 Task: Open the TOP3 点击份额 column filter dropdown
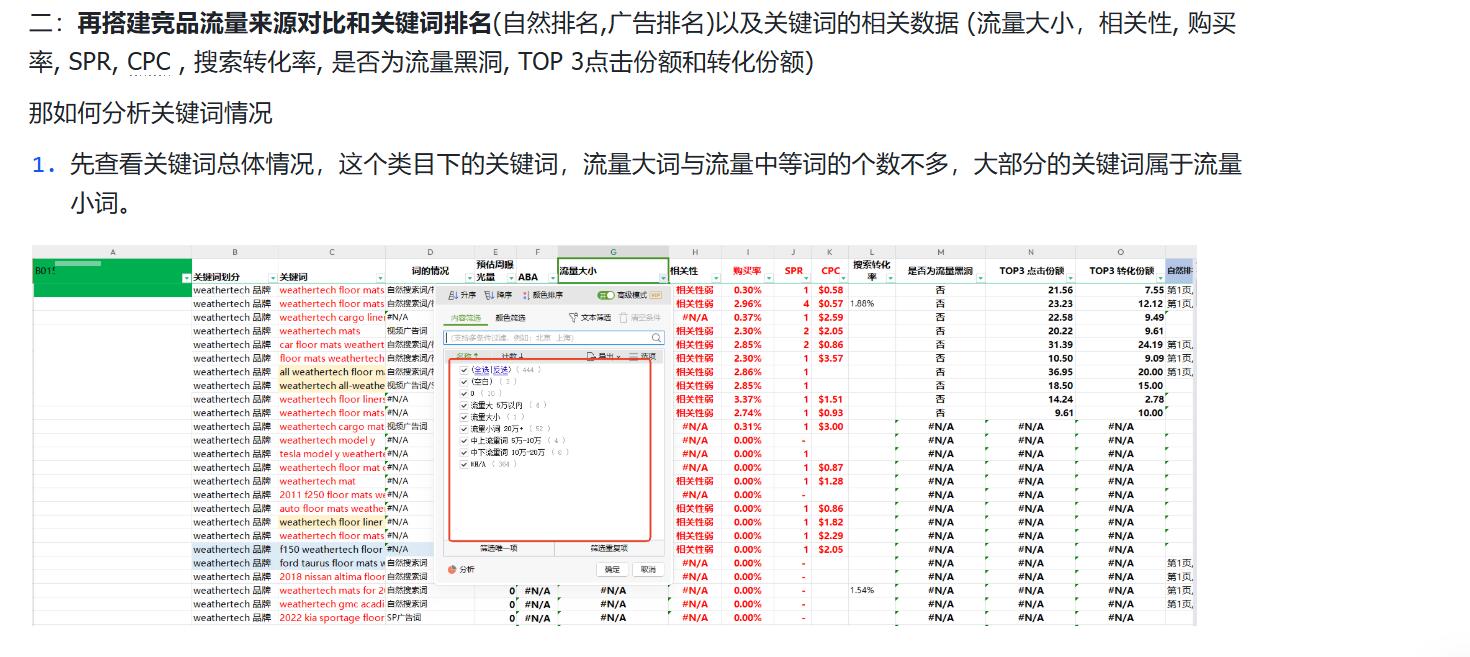(x=1070, y=277)
